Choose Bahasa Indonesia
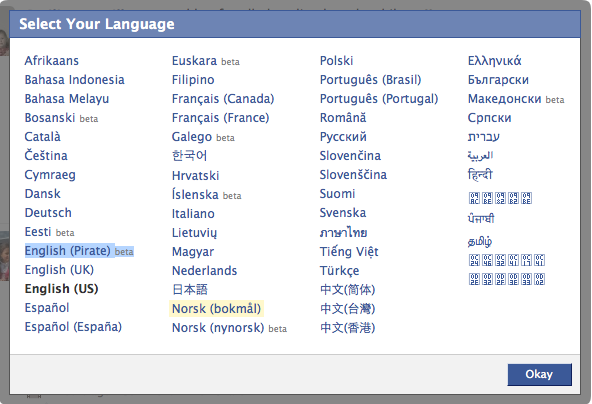The image size is (592, 404). pos(74,79)
